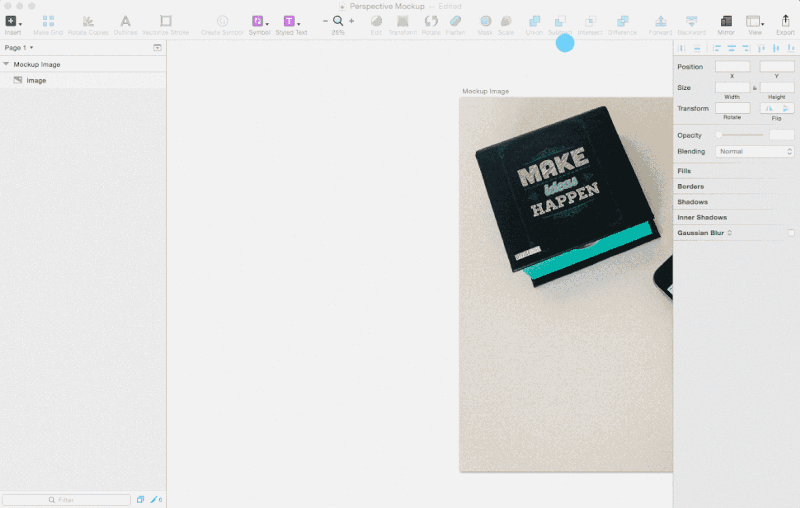
Task: Click the Flatten toolbar icon
Action: pos(455,21)
